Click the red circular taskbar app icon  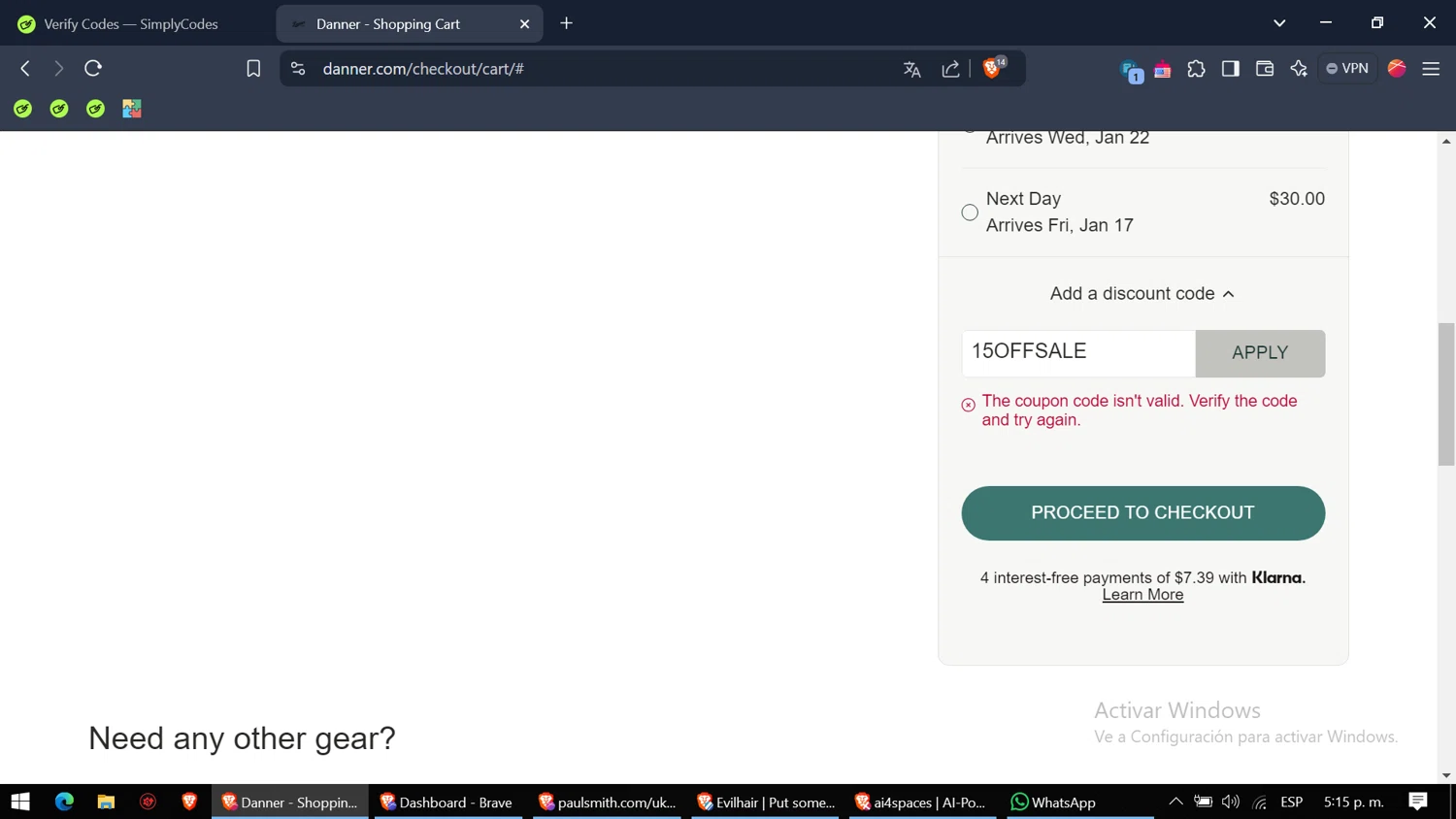click(148, 802)
